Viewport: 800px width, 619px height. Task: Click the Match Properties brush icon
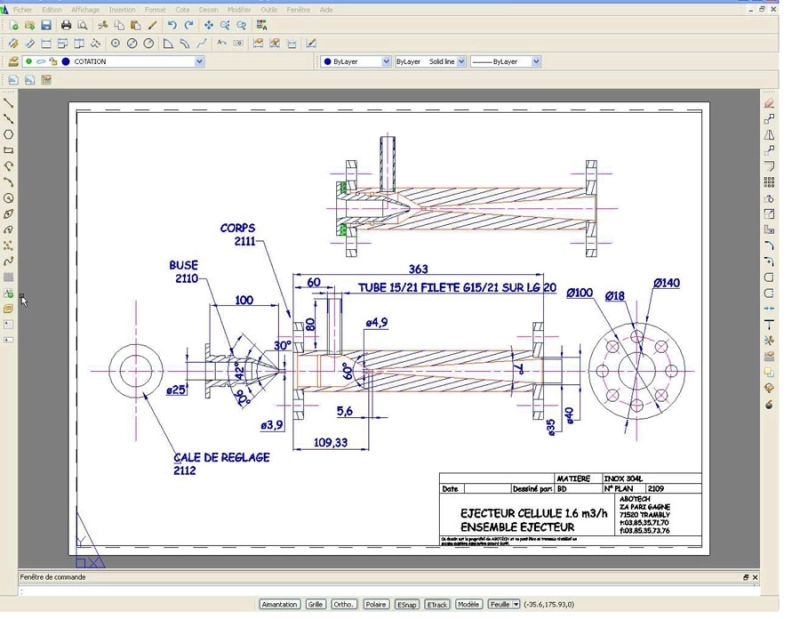[x=152, y=25]
